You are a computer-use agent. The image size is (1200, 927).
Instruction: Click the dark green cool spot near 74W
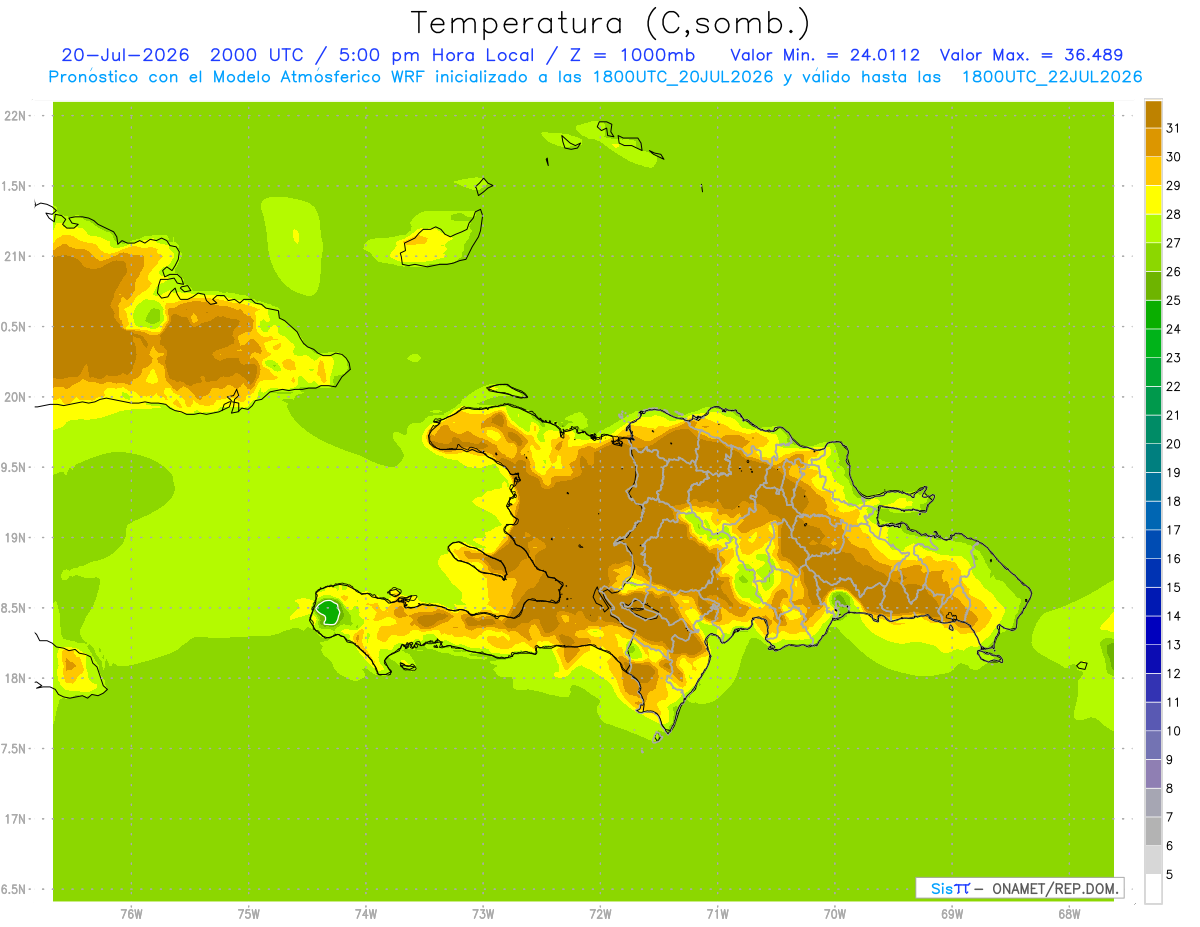(x=328, y=610)
